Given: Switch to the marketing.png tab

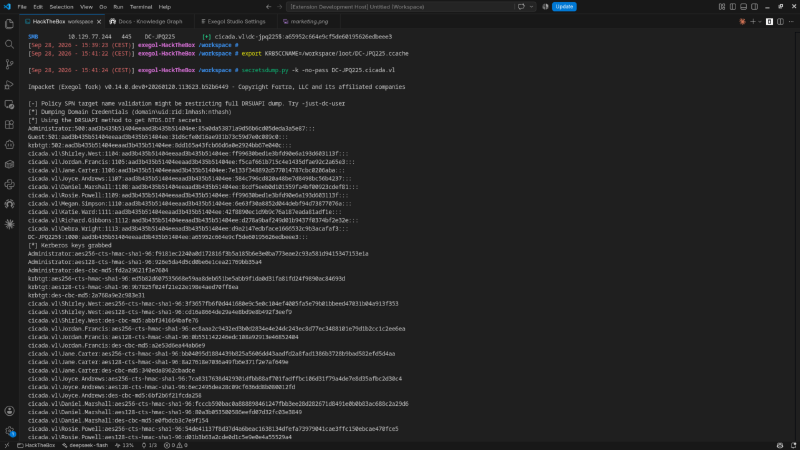Looking at the screenshot, I should click(x=309, y=21).
